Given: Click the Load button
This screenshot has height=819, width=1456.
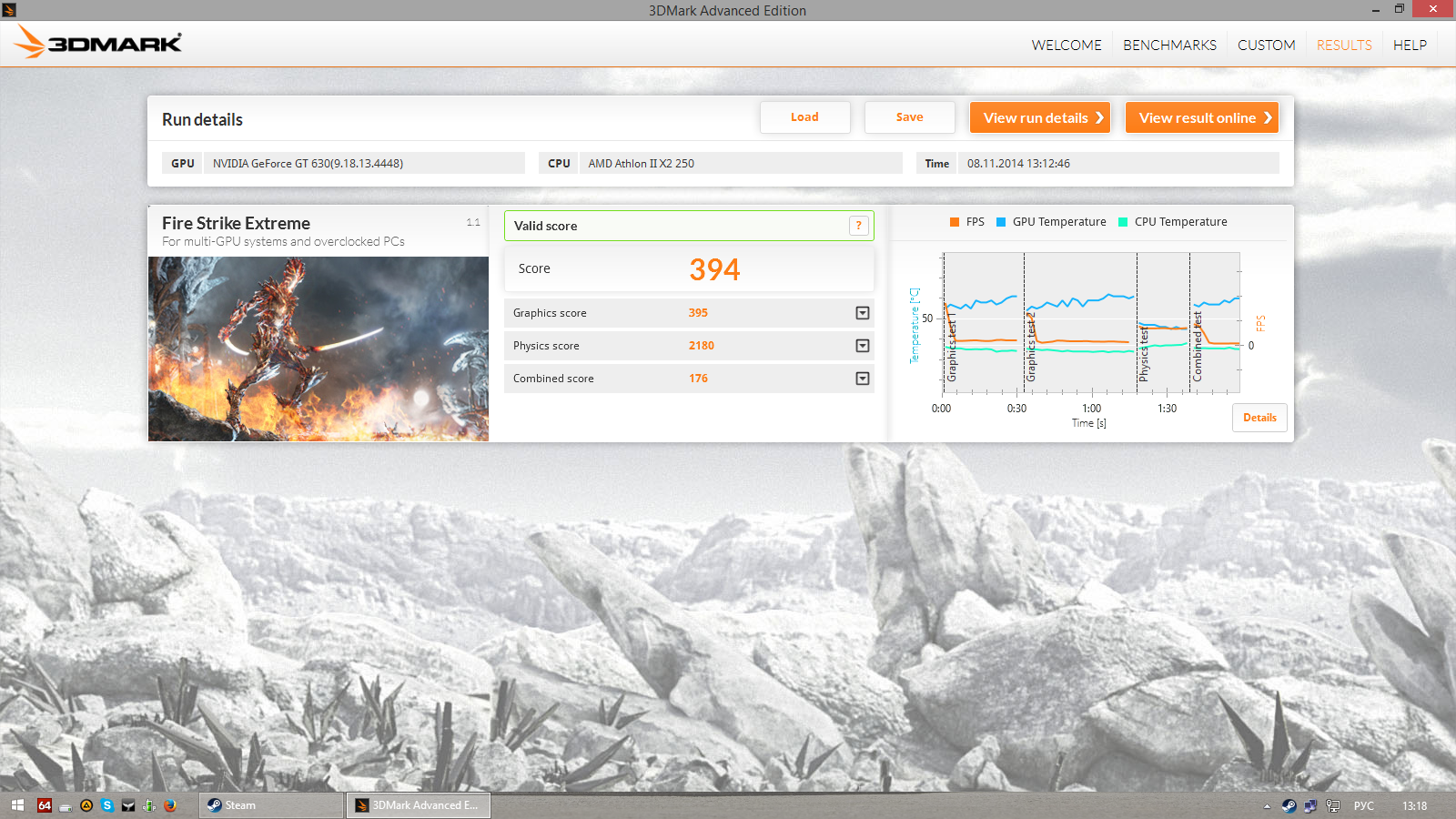Looking at the screenshot, I should (804, 117).
